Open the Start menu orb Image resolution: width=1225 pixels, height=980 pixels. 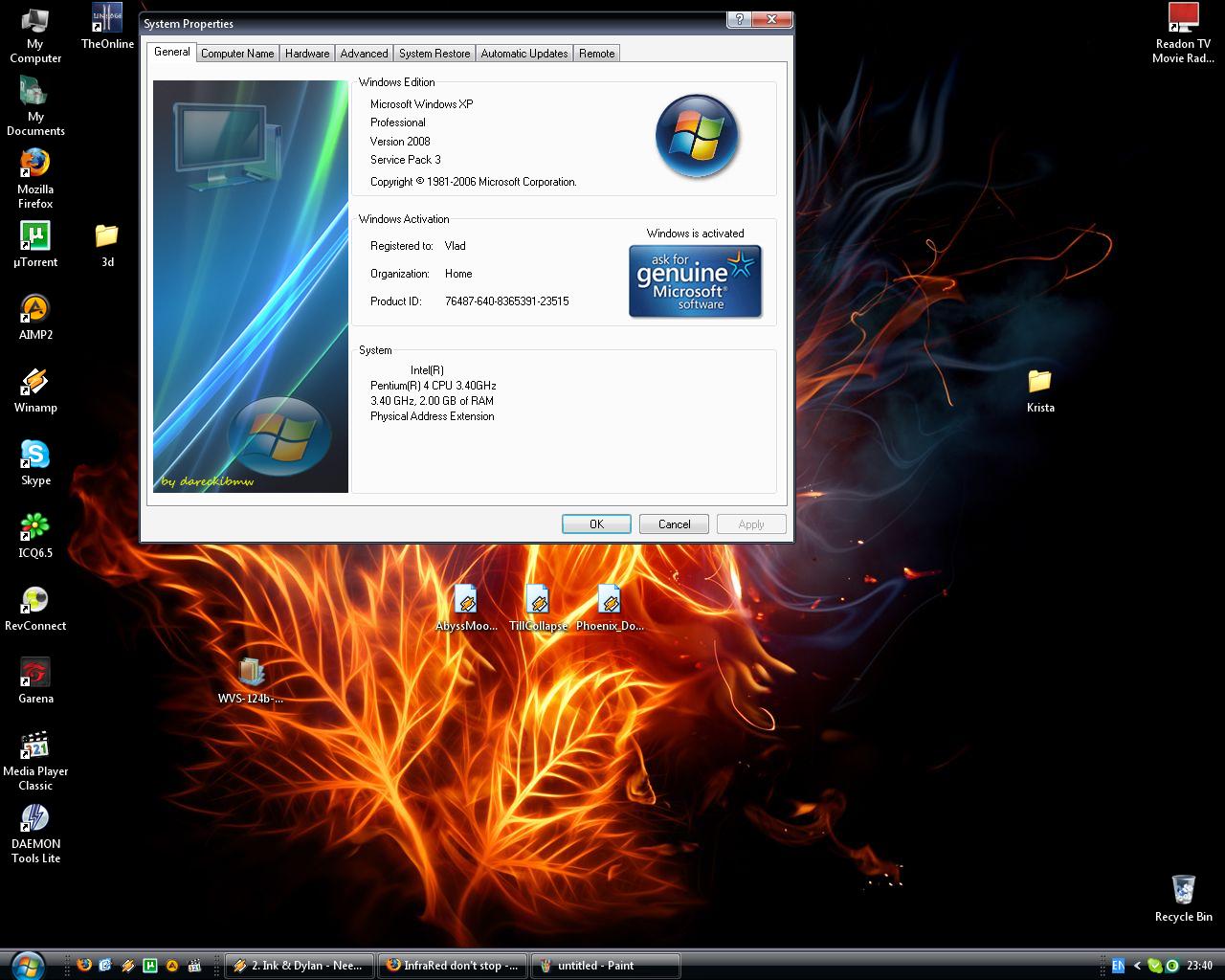pyautogui.click(x=28, y=966)
